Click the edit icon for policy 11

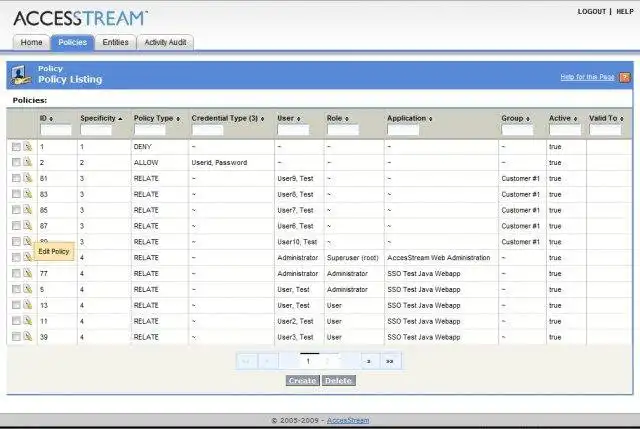pyautogui.click(x=27, y=321)
